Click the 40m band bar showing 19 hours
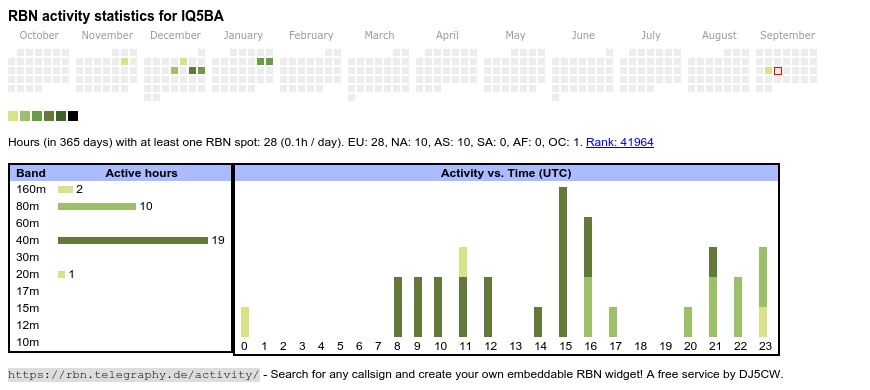 [133, 240]
